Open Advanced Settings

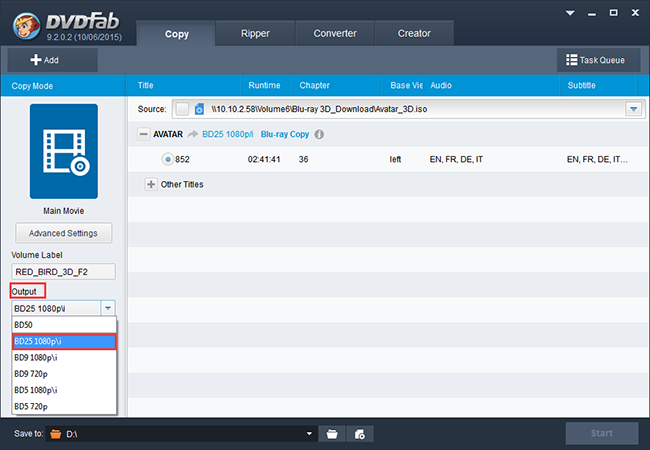click(63, 233)
